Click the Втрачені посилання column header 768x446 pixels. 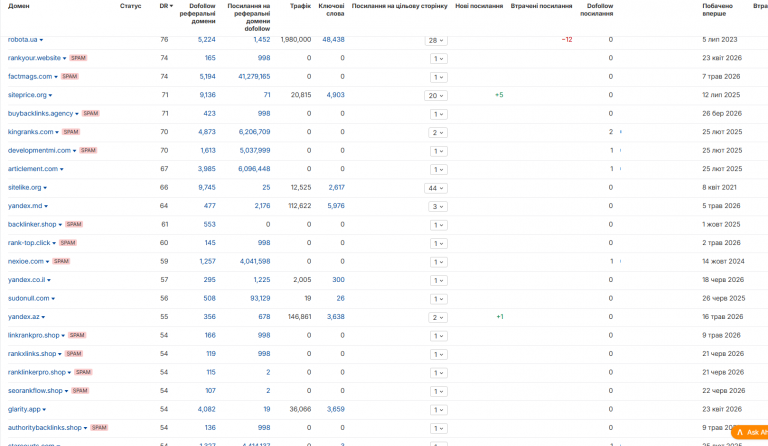point(541,6)
